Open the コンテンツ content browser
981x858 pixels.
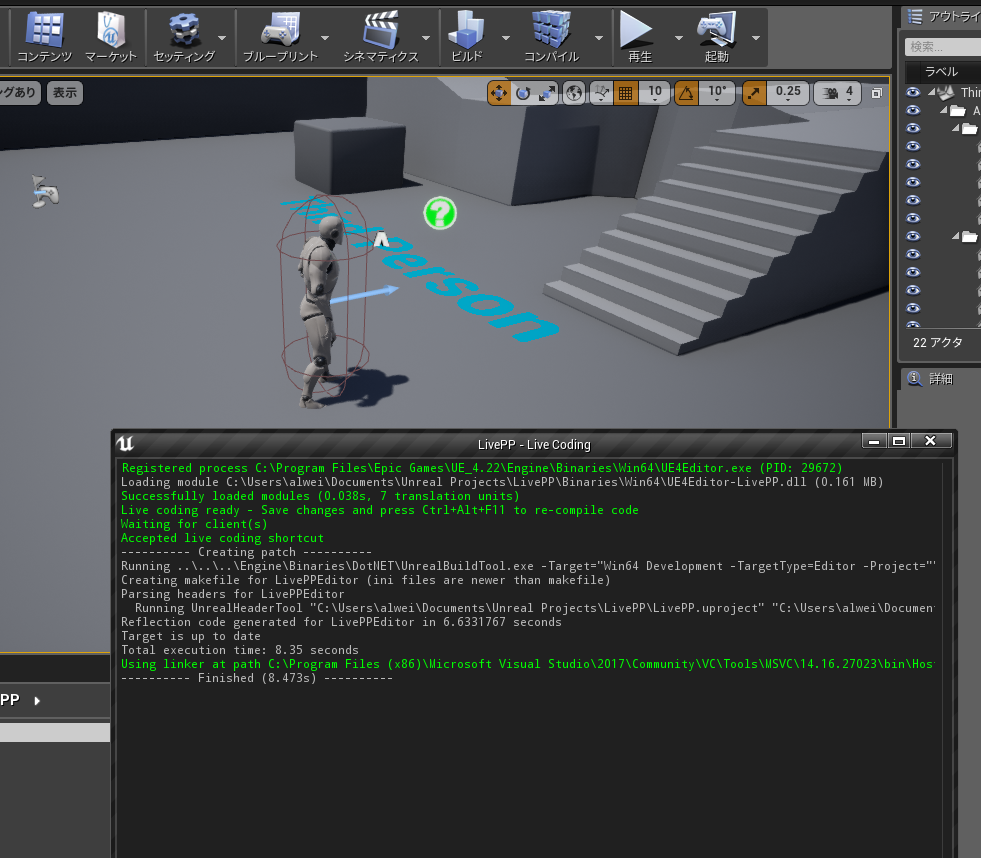pos(44,38)
